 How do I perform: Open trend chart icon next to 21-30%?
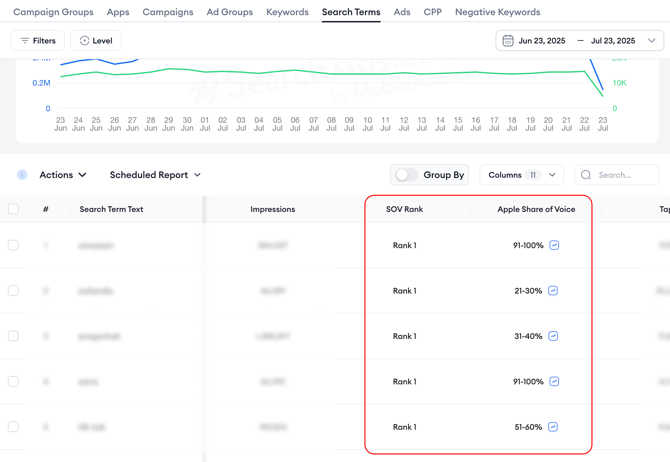click(x=554, y=291)
